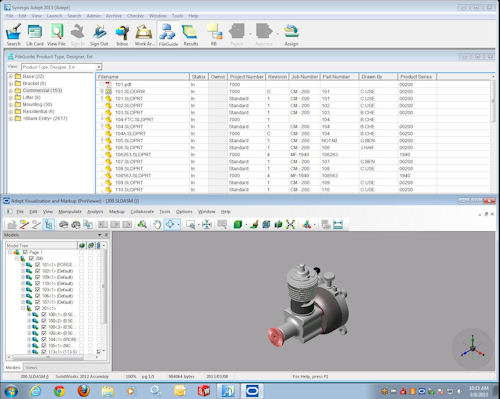
Task: Click the blue cube section icon in ProViewer
Action: click(266, 224)
